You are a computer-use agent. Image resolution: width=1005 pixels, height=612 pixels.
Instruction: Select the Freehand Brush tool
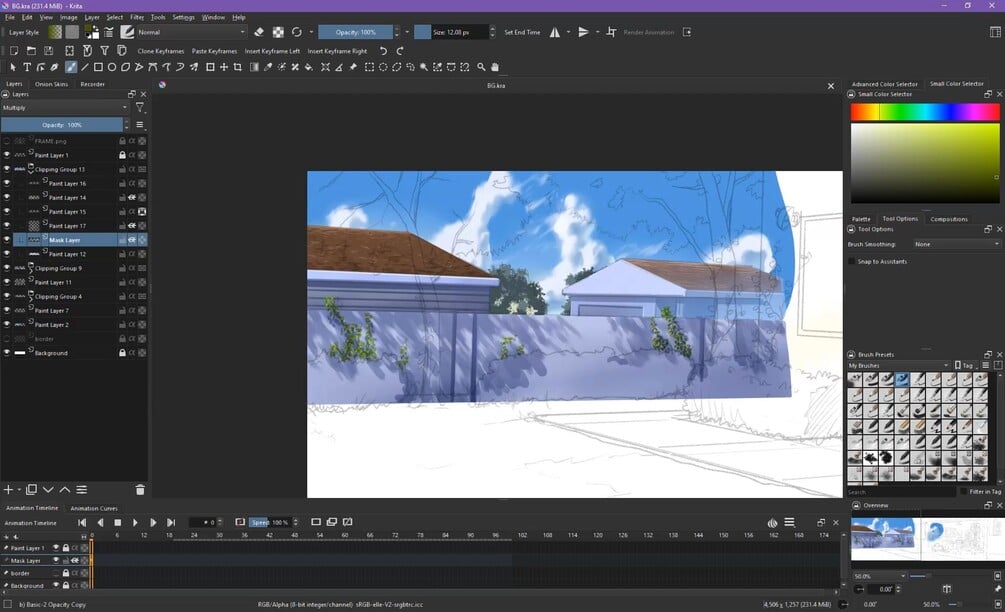point(71,67)
